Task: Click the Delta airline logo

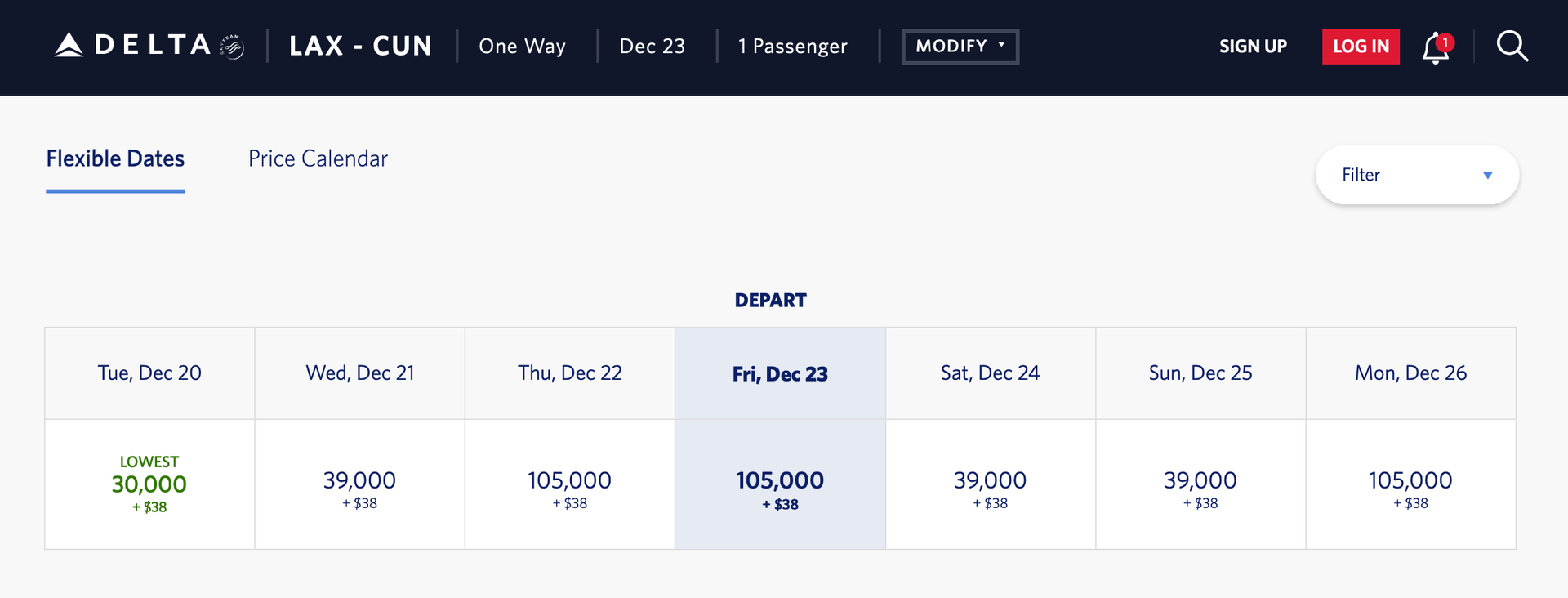Action: click(x=131, y=45)
